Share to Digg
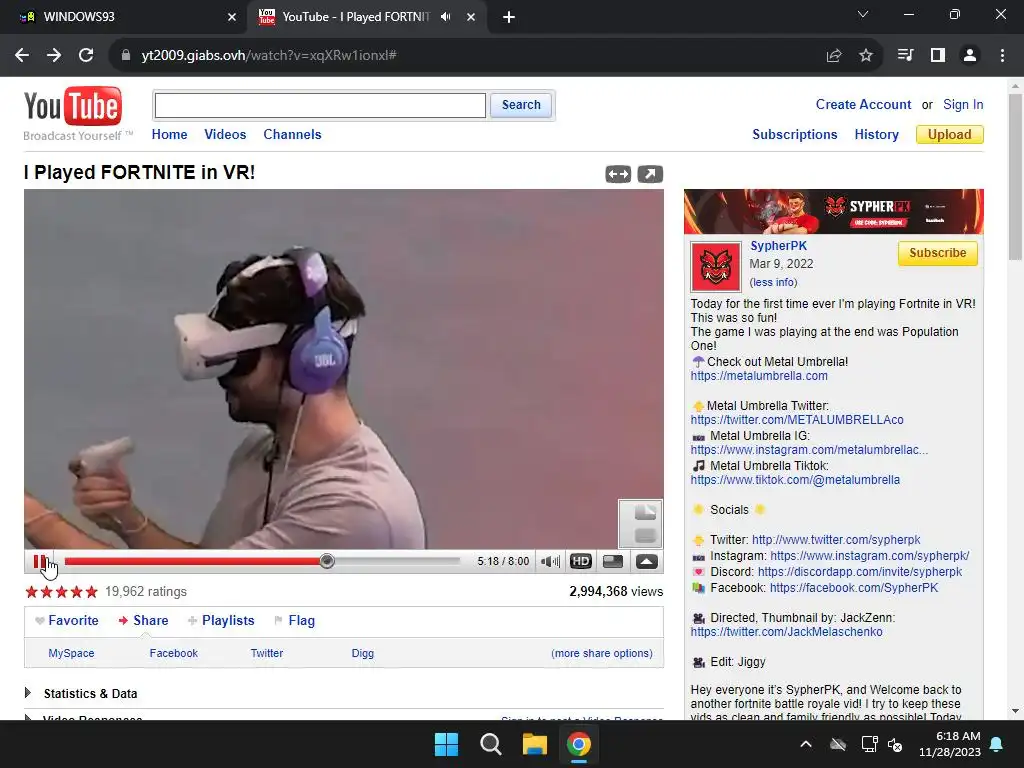The height and width of the screenshot is (768, 1024). [x=362, y=653]
